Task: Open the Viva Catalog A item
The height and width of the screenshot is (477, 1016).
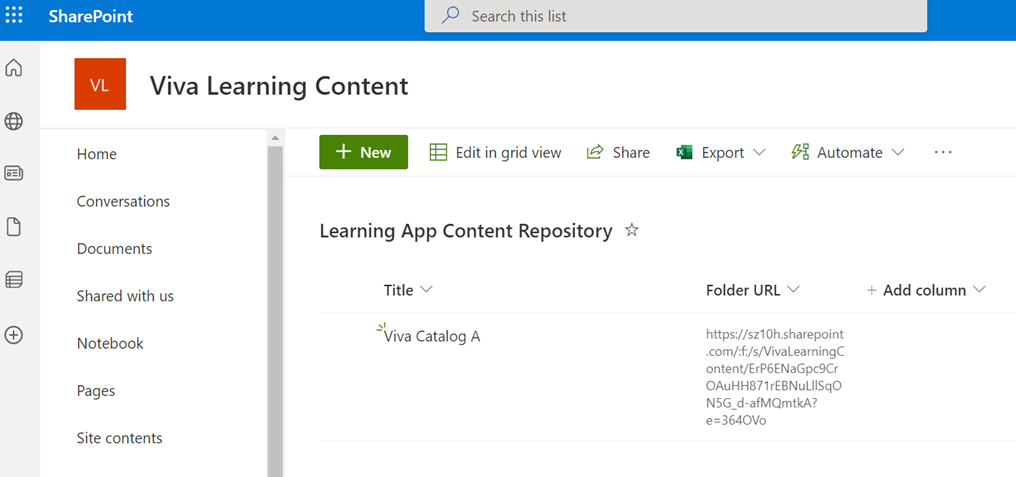Action: [x=432, y=337]
